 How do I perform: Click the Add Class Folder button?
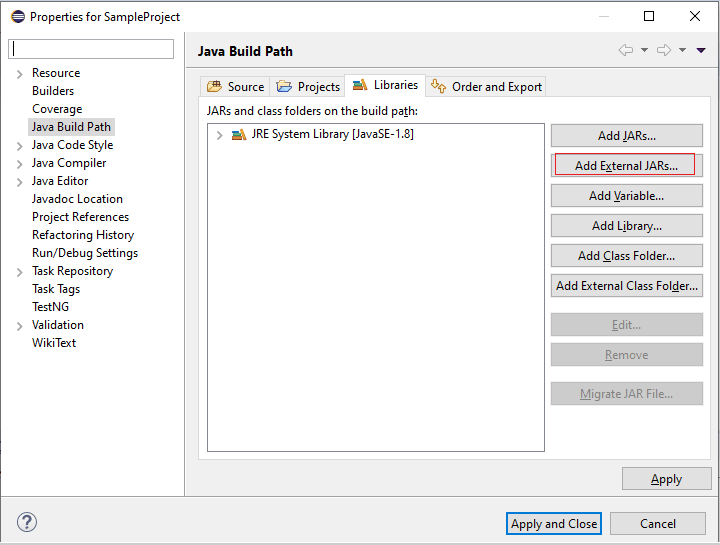[626, 256]
